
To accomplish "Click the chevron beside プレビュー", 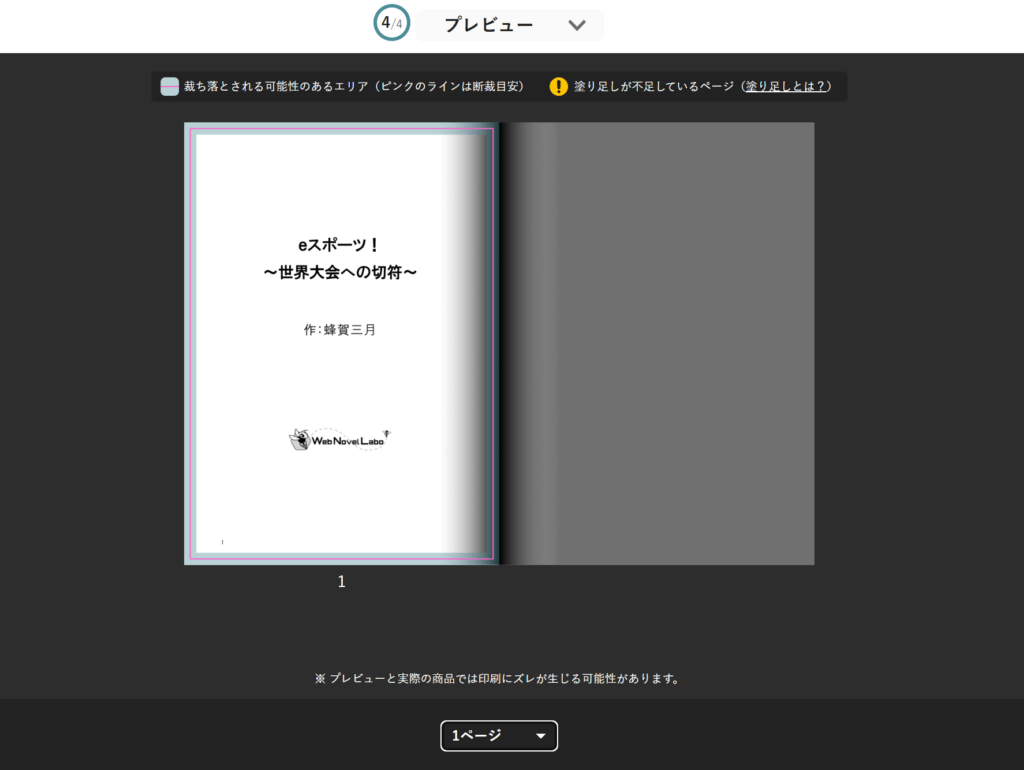I will 577,25.
